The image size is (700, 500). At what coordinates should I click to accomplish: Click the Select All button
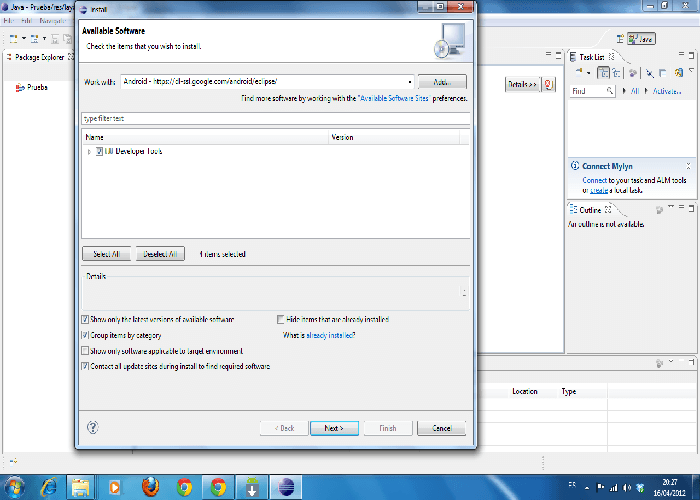[107, 254]
